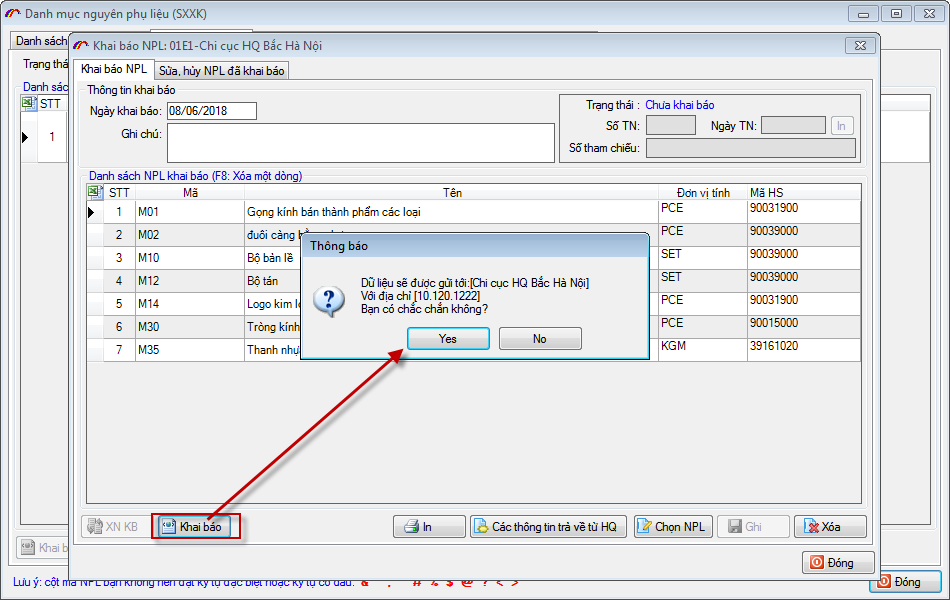Click Yes in the Thông báo dialog
Image resolution: width=950 pixels, height=600 pixels.
point(448,339)
